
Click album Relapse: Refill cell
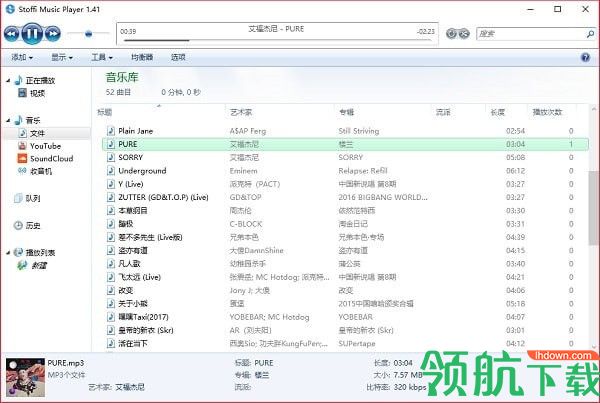(363, 171)
